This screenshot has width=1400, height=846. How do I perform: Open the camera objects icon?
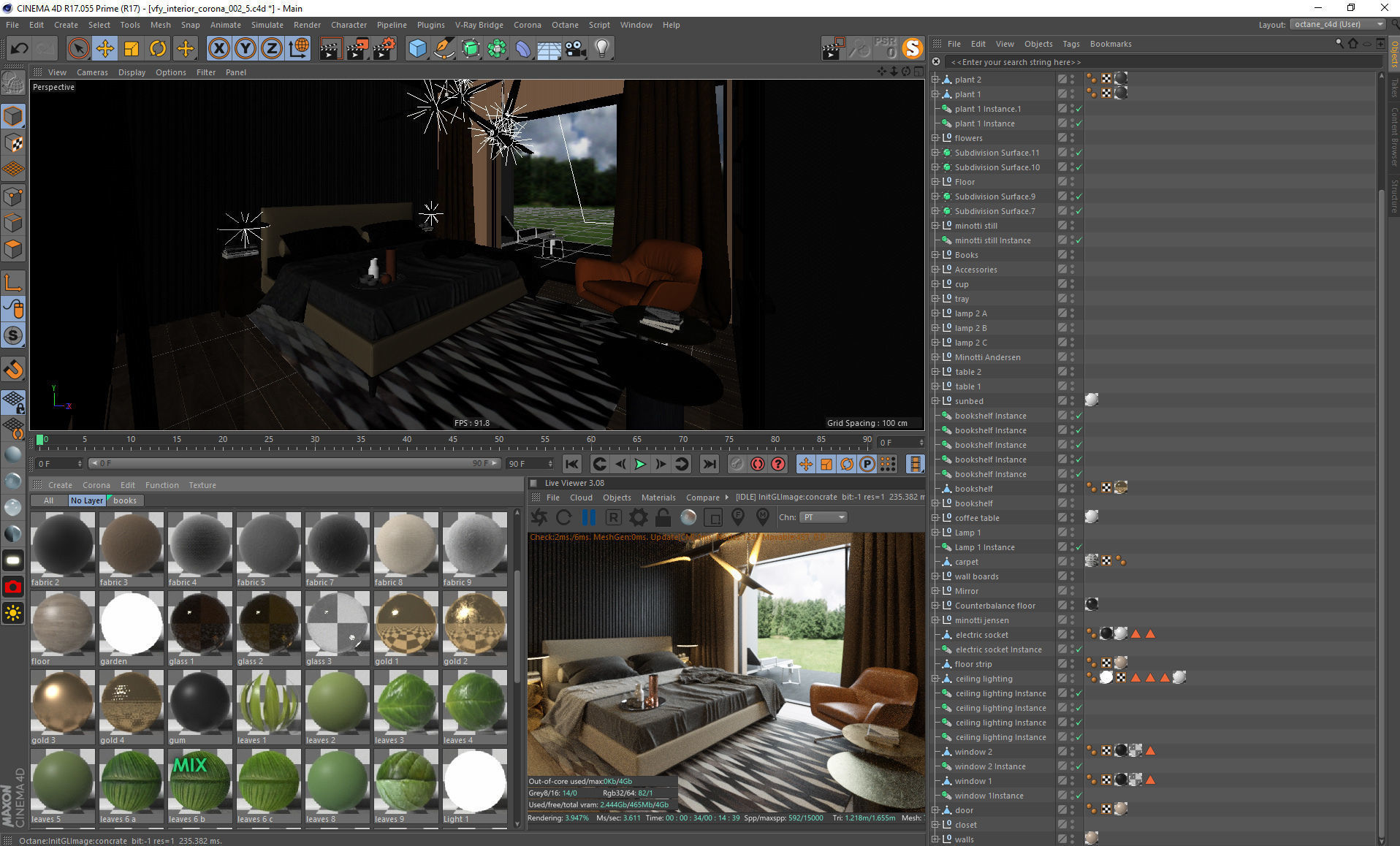coord(575,49)
